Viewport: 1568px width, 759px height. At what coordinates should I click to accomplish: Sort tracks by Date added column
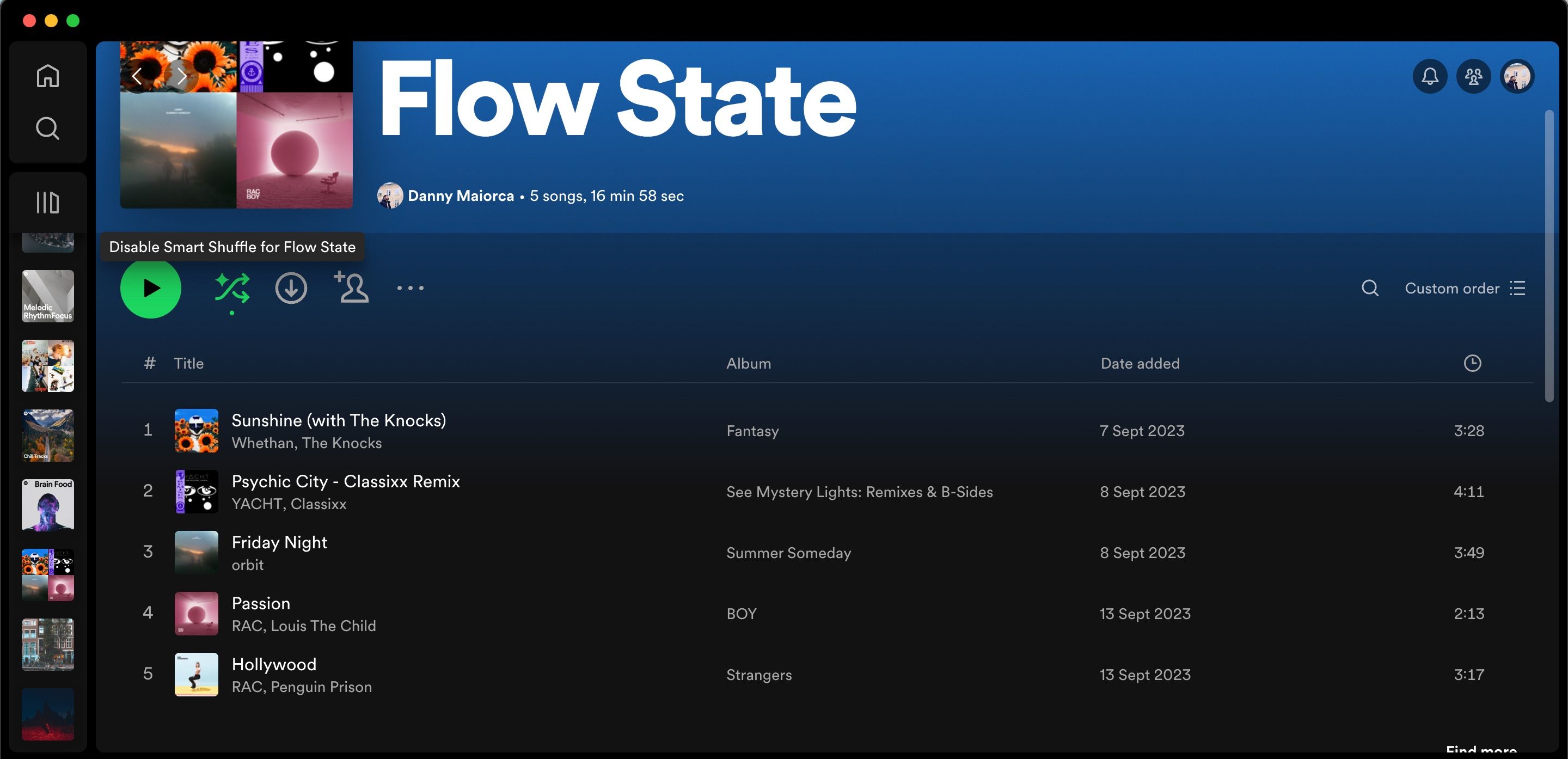pos(1139,363)
